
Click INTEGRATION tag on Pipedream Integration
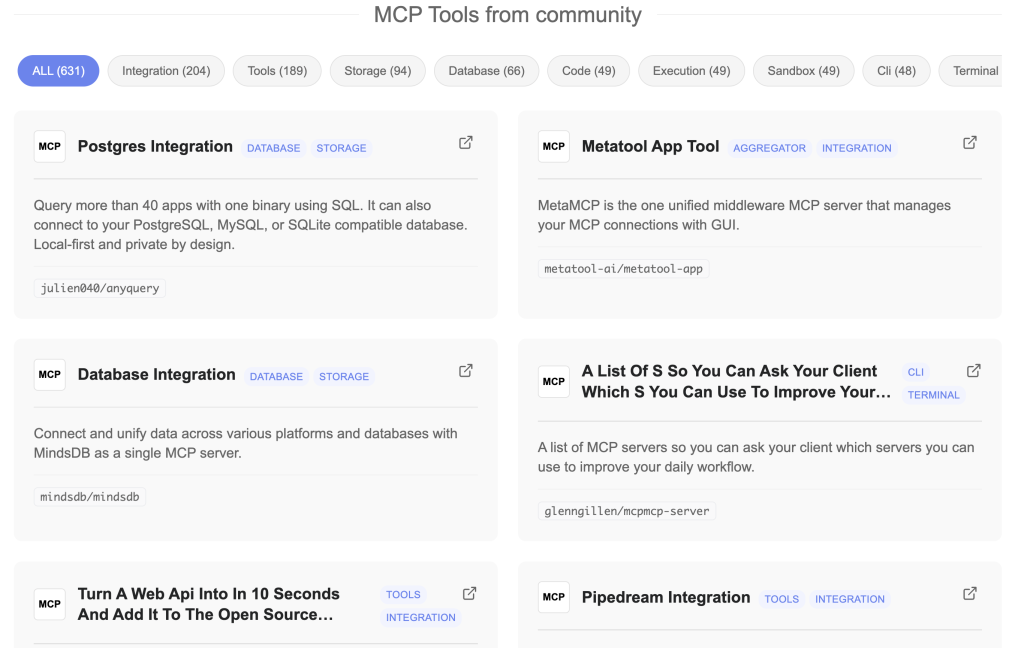[x=850, y=599]
